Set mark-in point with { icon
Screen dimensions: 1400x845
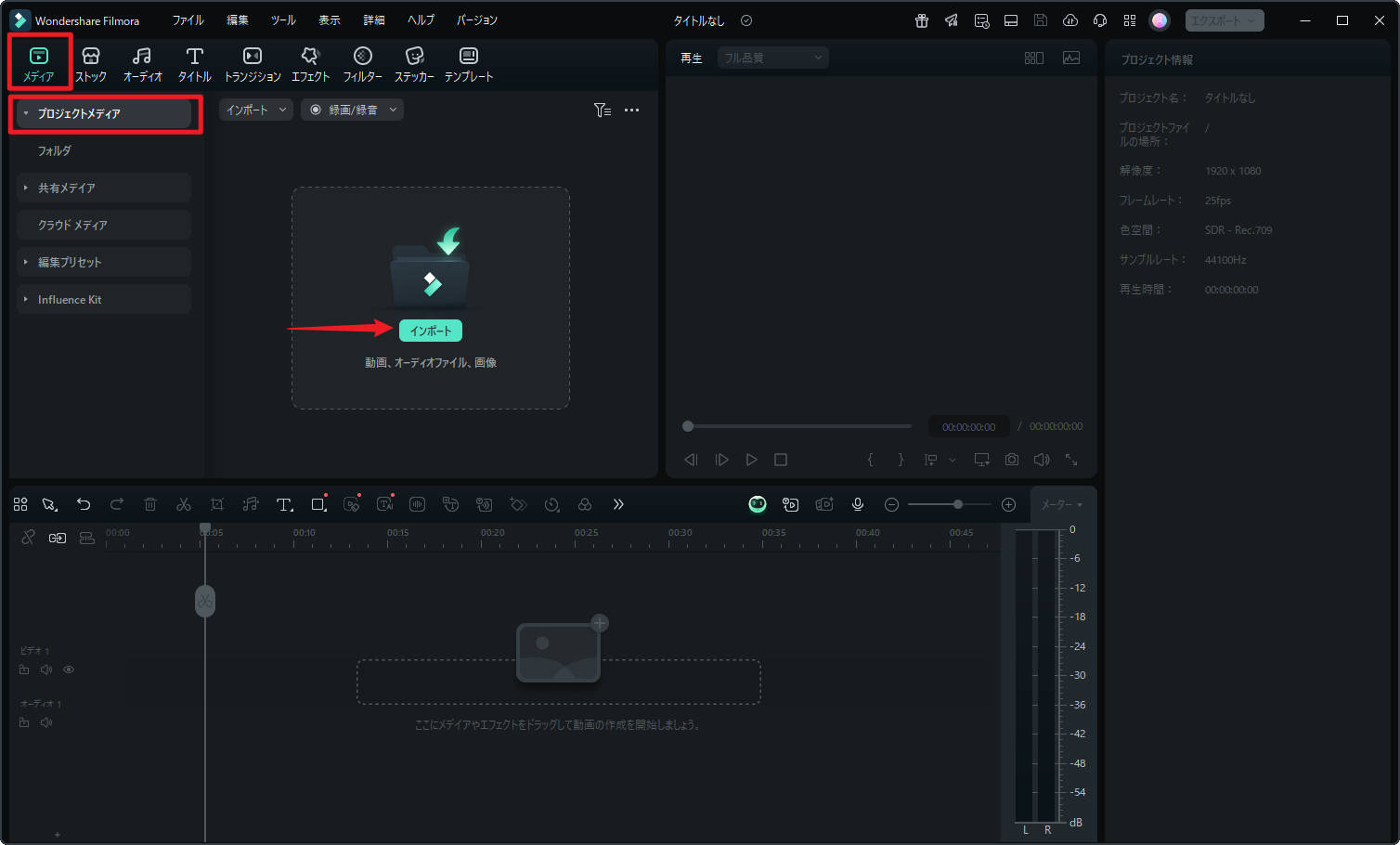870,460
